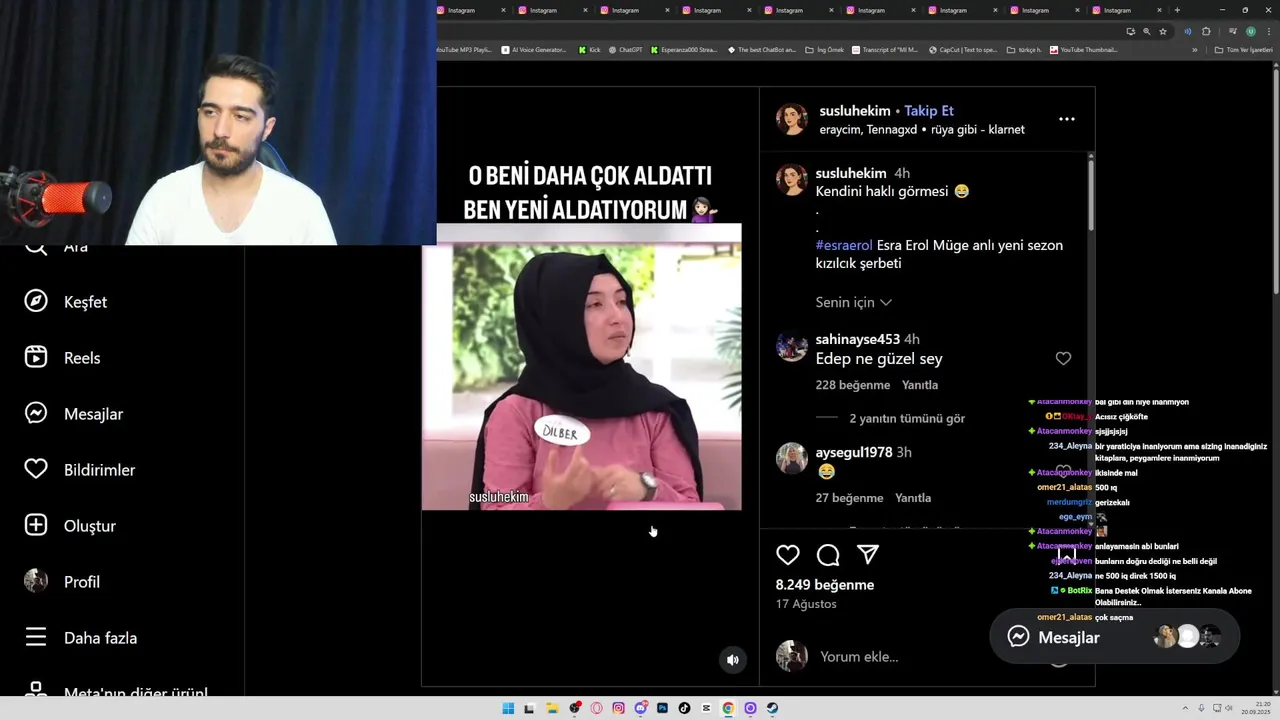
Task: Click the aysegul1978 avatar thumbnail
Action: click(x=792, y=458)
